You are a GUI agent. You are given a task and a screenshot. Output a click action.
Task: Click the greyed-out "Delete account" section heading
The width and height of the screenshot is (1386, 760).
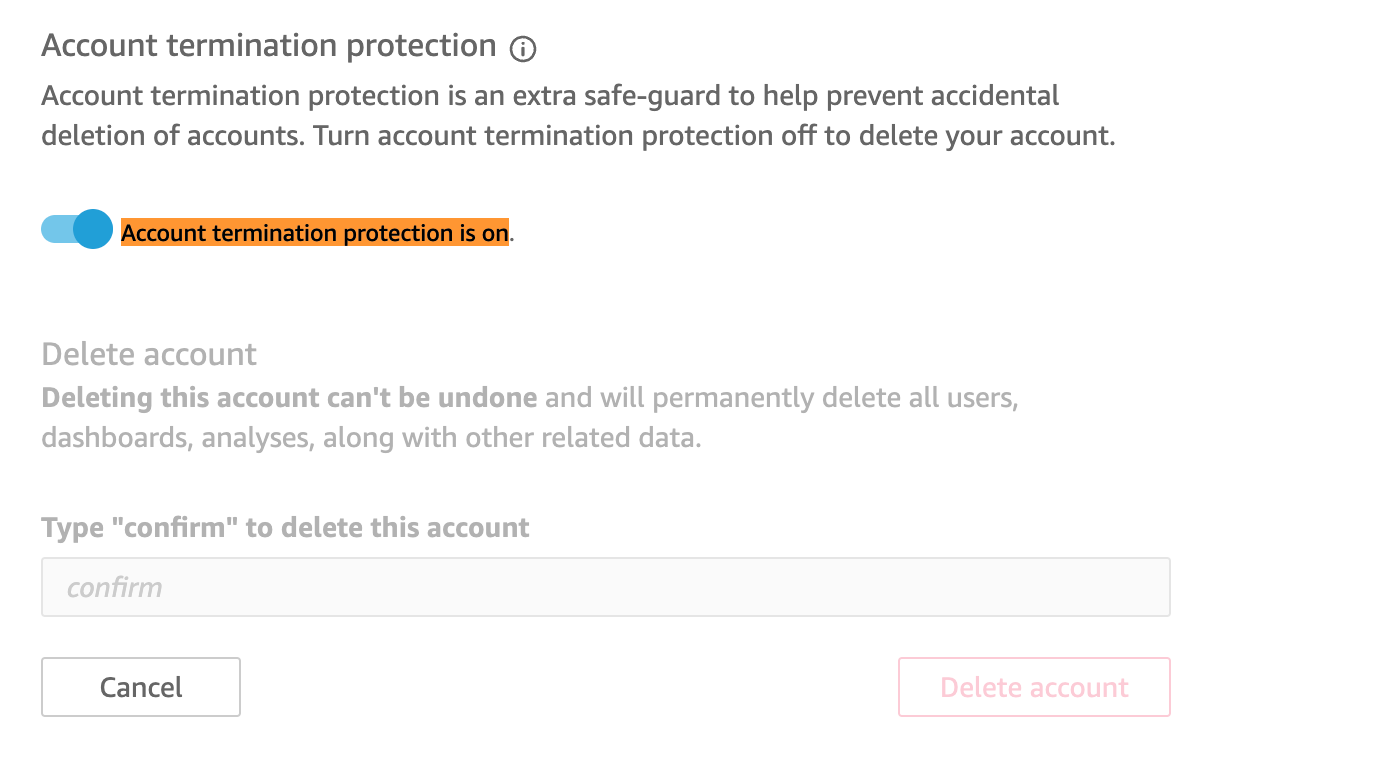coord(149,354)
